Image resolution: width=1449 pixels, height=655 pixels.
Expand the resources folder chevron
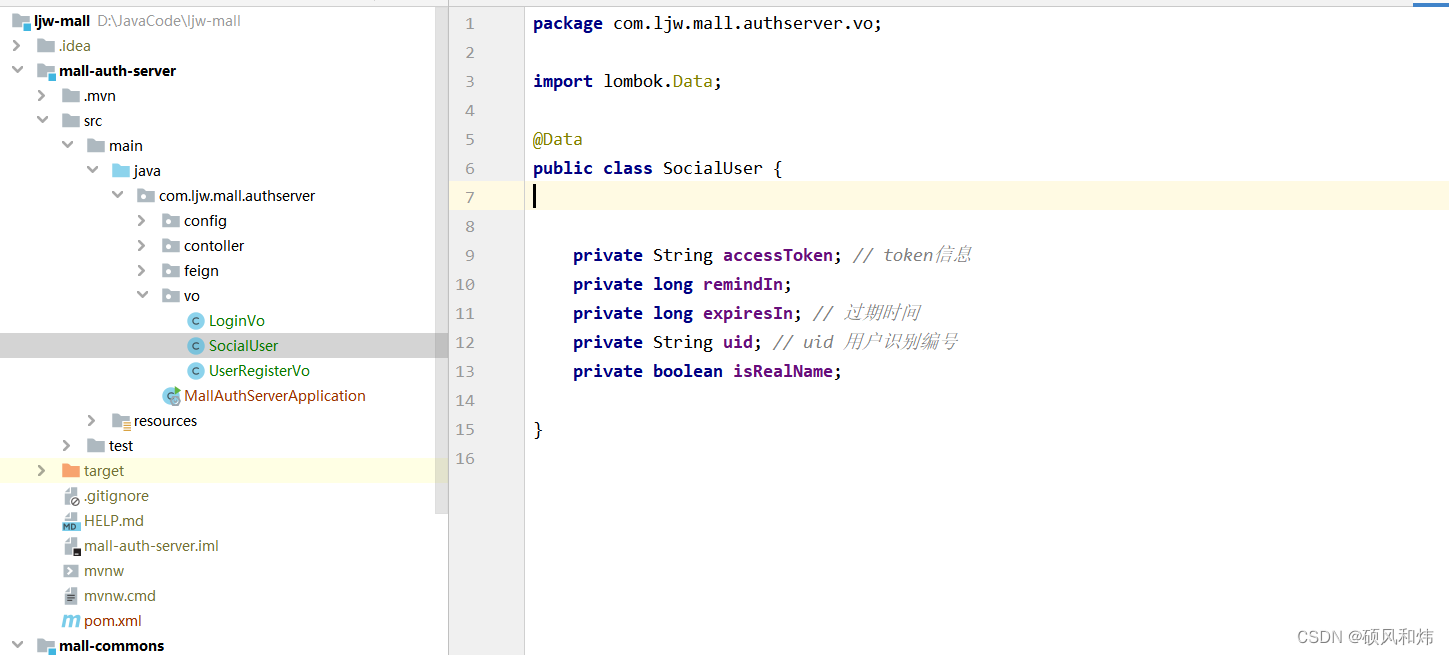tap(92, 420)
